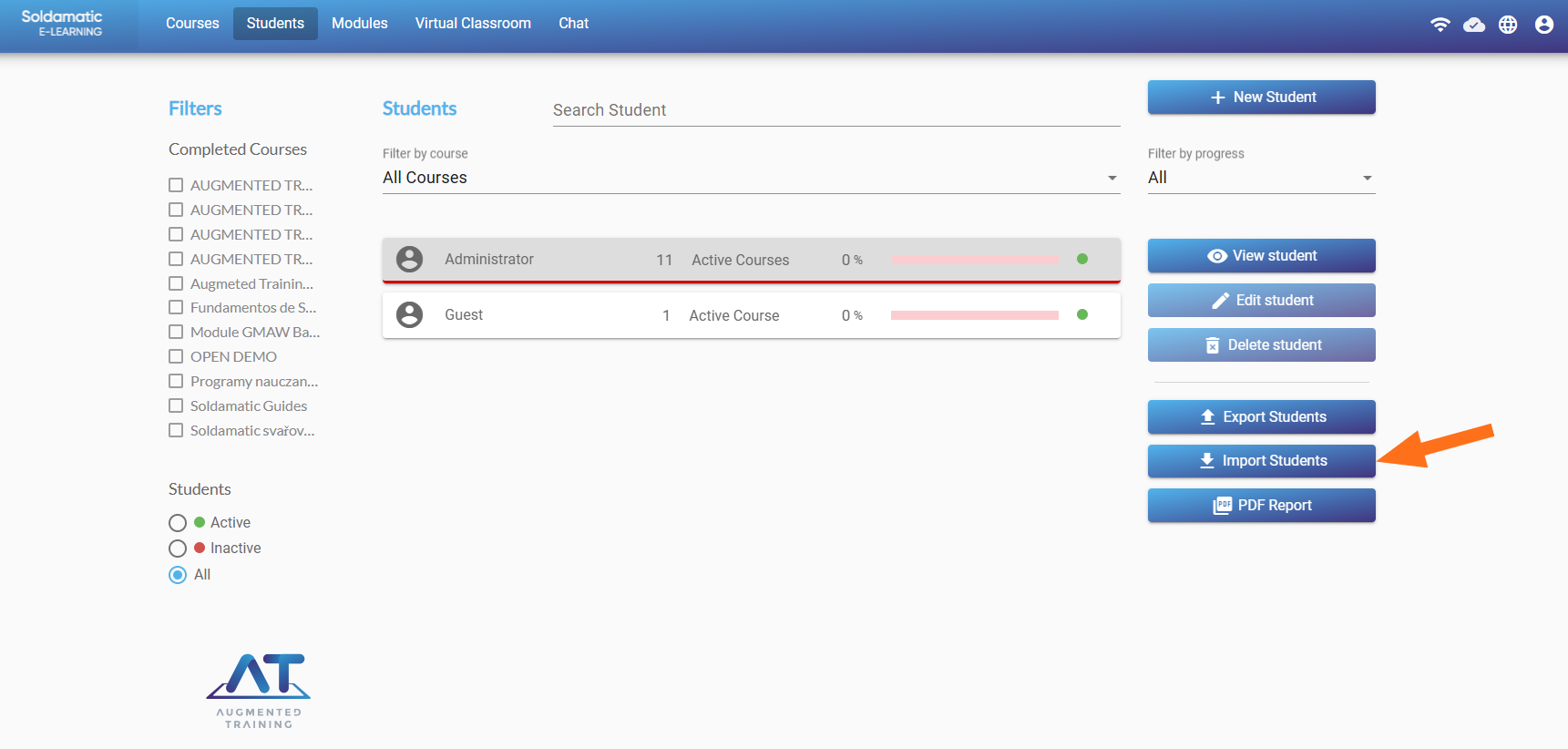Click the Augmented Training logo
Screen dimensions: 1568x749
[x=259, y=690]
